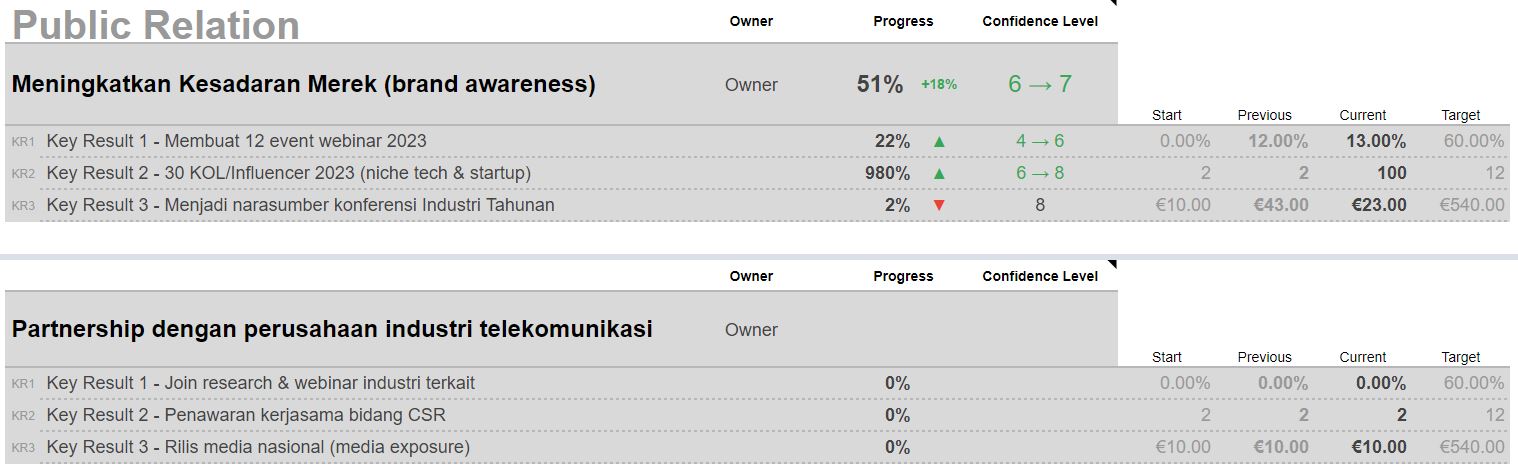Screen dimensions: 1518x476
Task: Click green up arrow for KOL/Influencer row
Action: coord(939,174)
